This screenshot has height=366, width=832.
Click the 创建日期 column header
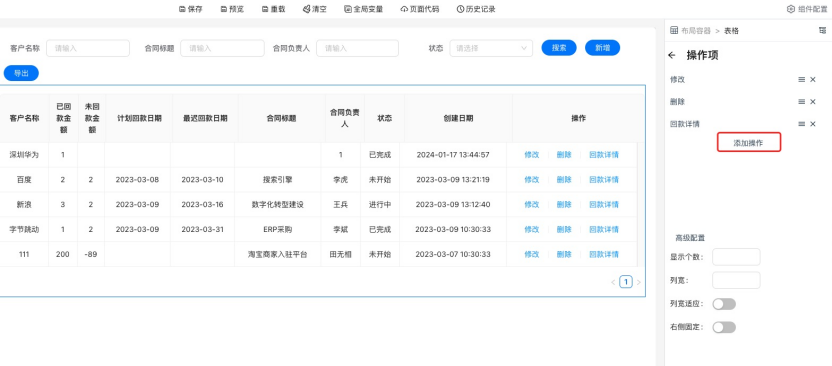pos(458,118)
